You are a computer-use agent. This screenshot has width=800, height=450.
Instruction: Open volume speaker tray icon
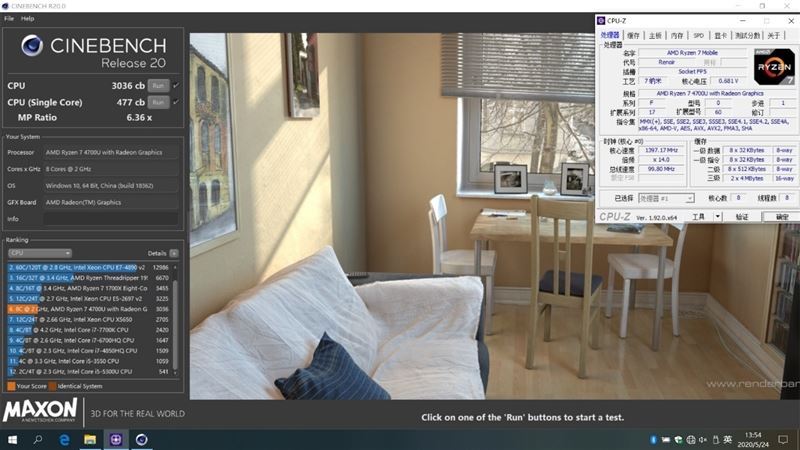pos(703,439)
